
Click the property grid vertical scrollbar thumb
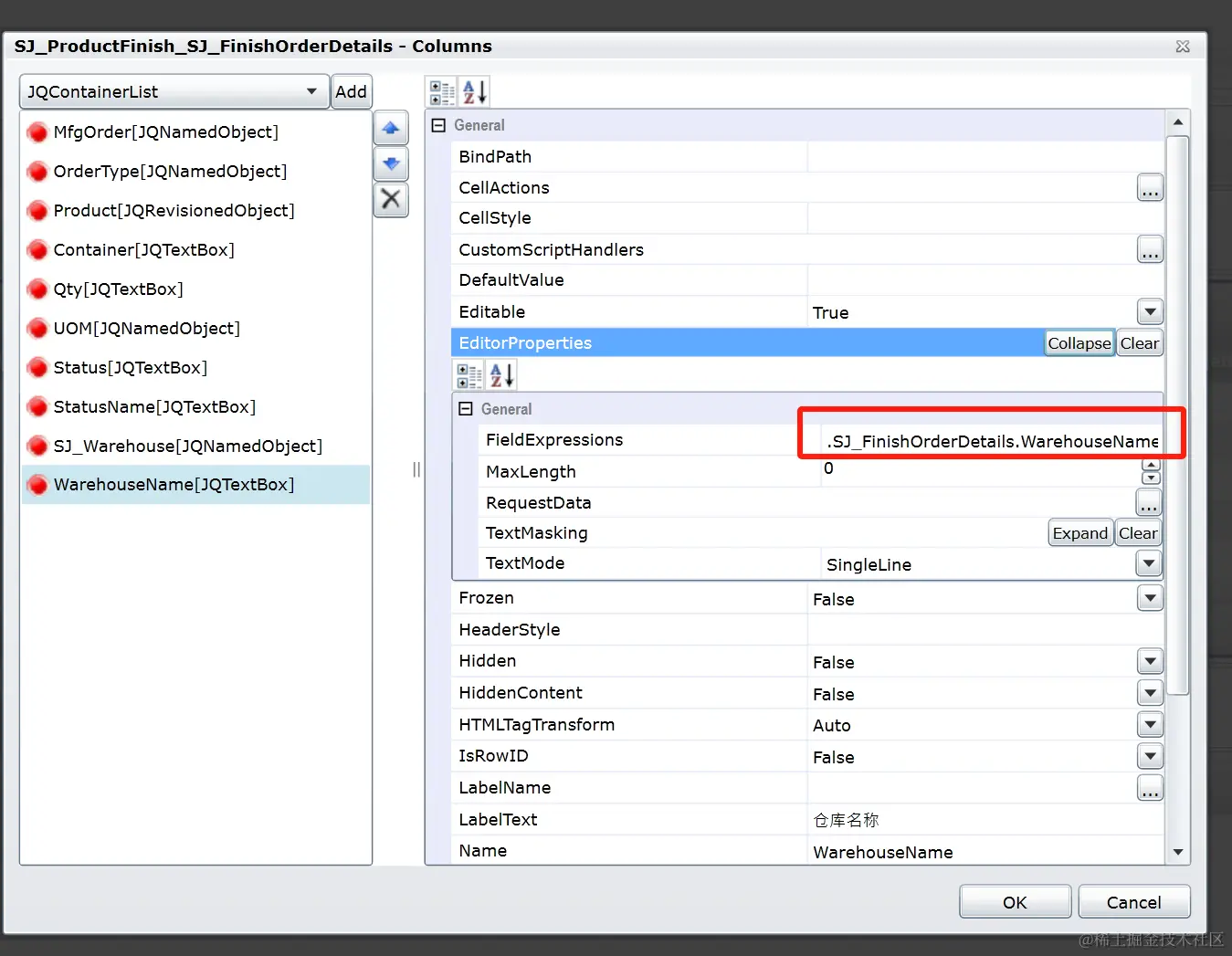(x=1178, y=415)
